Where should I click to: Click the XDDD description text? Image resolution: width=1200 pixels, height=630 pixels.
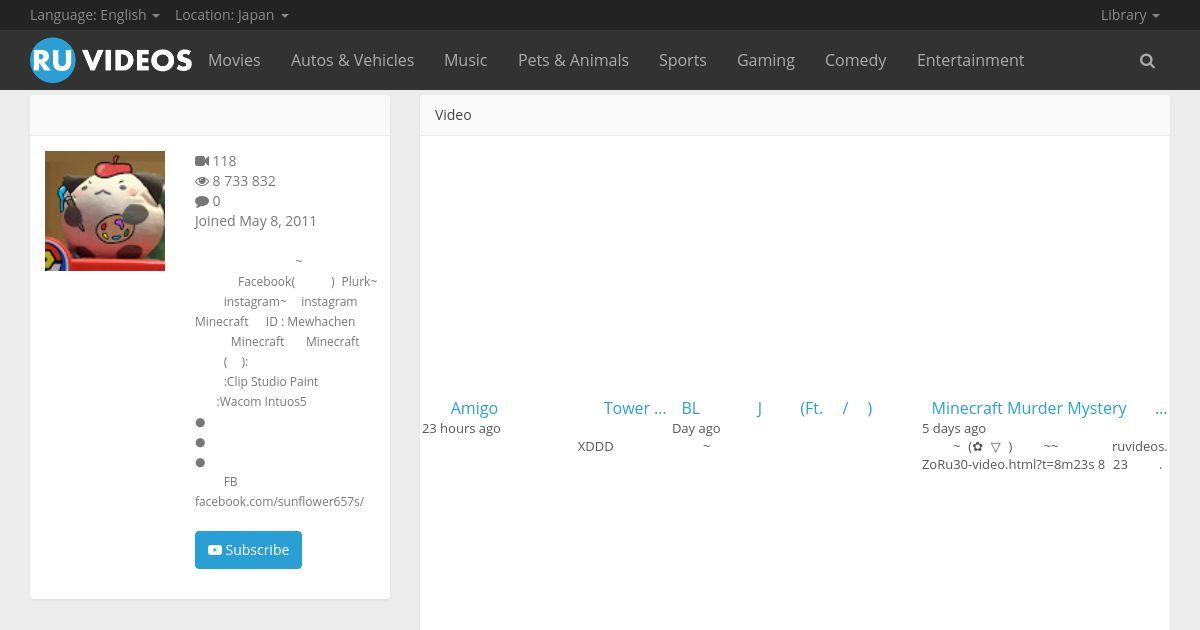coord(595,446)
